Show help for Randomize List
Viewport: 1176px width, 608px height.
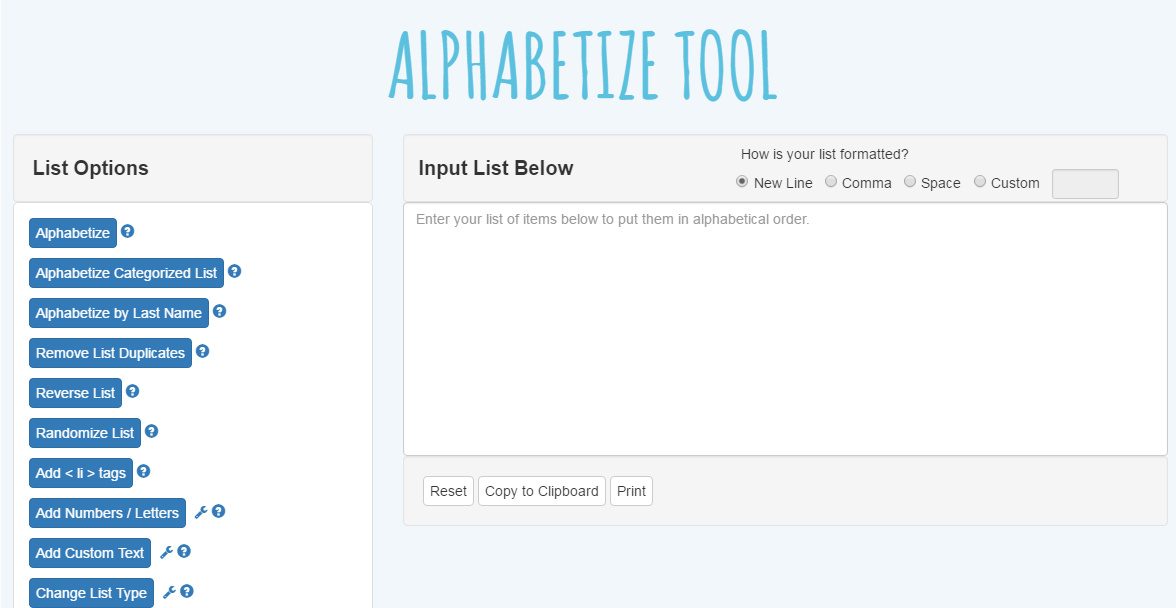[151, 431]
